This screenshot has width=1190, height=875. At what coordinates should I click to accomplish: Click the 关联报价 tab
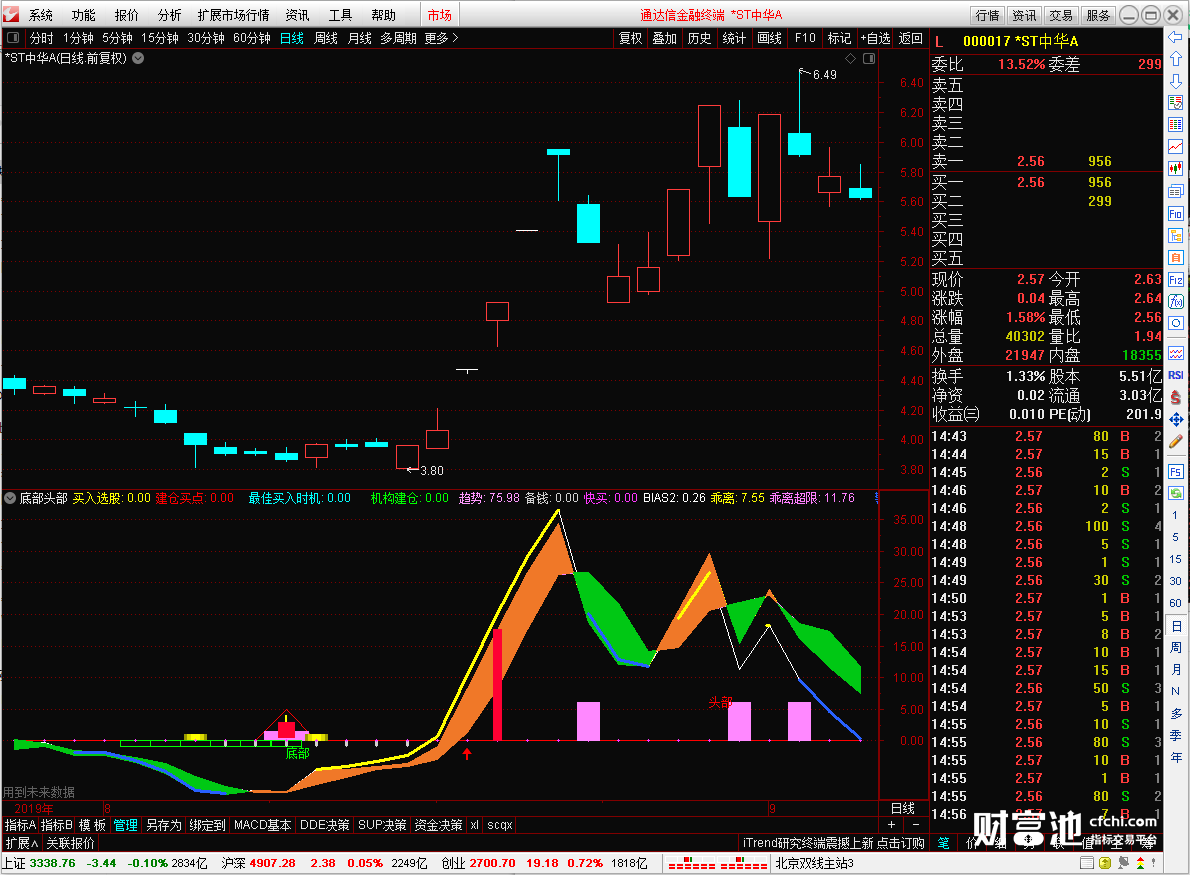(71, 843)
